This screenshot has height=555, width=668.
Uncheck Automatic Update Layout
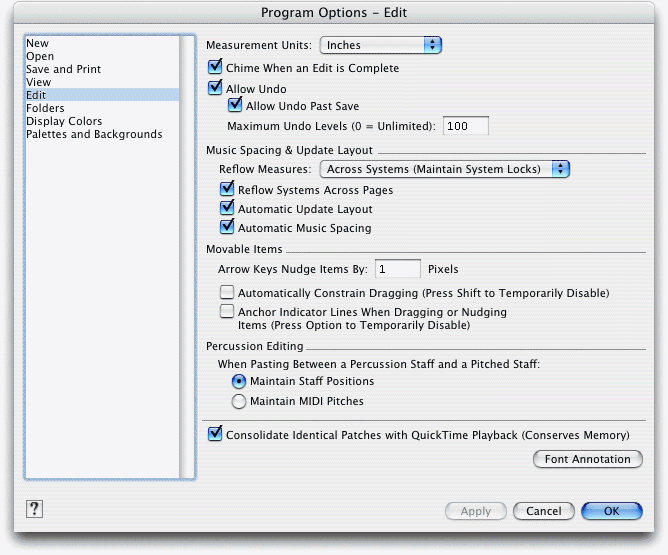(x=227, y=208)
